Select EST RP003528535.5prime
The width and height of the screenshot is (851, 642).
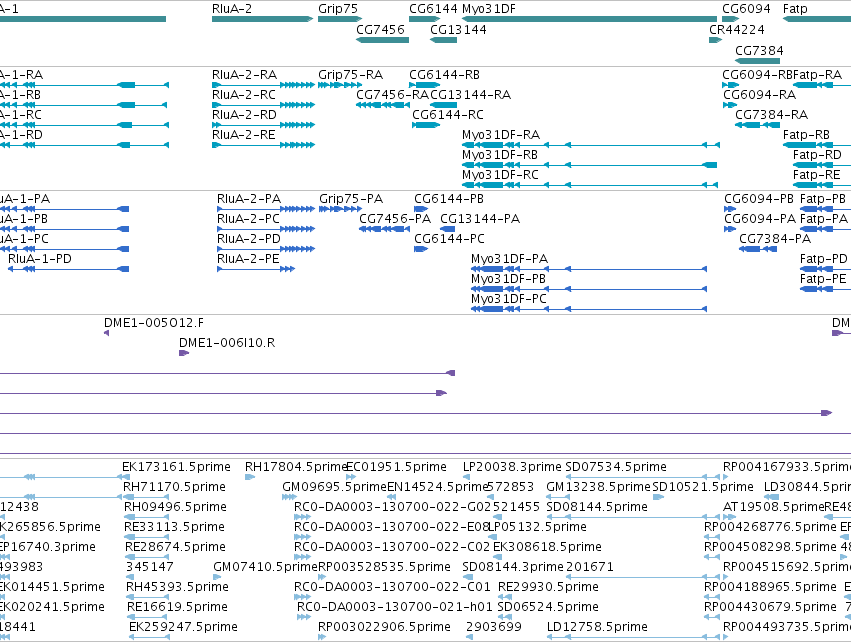[384, 567]
